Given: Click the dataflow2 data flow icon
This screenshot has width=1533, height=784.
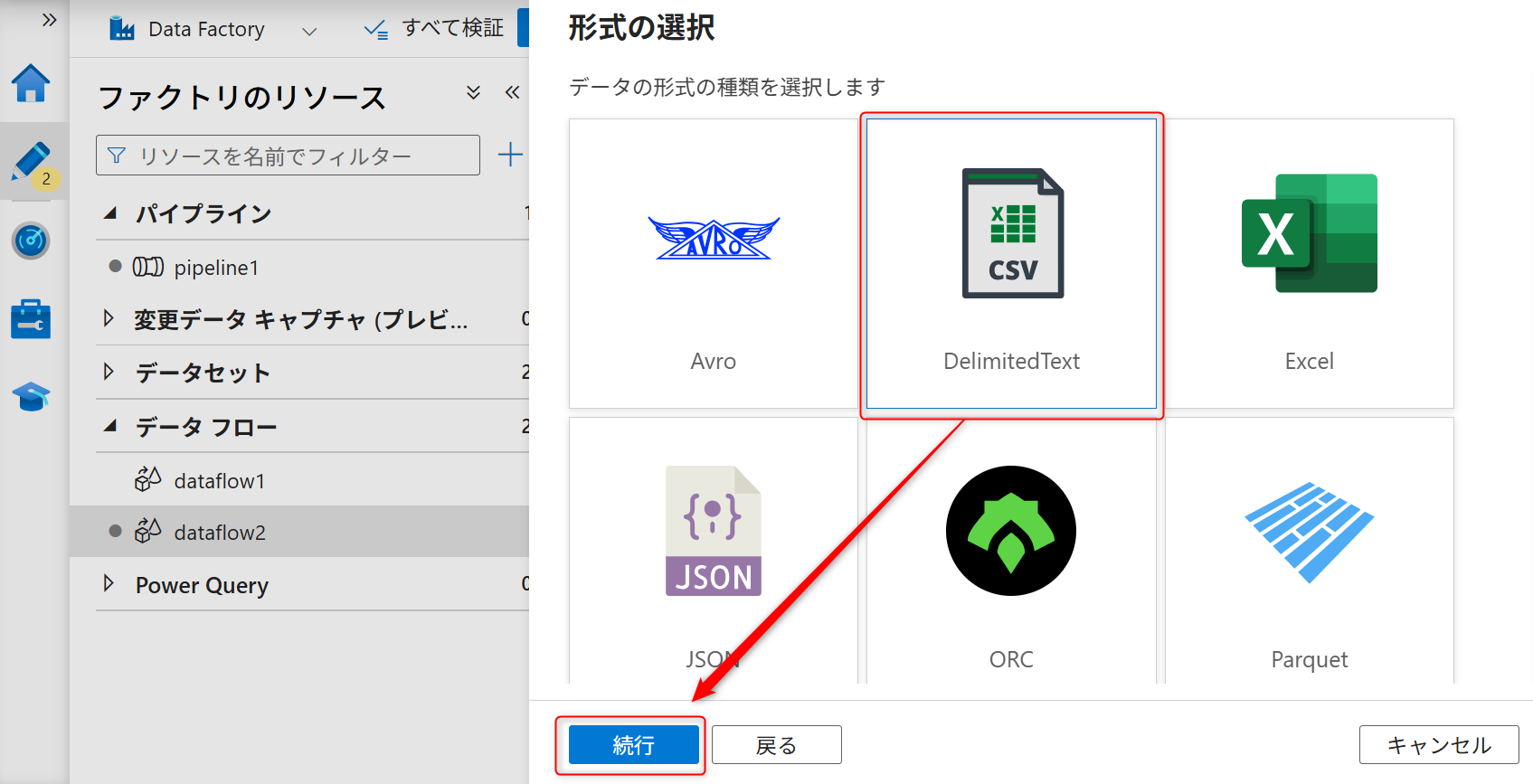Looking at the screenshot, I should pos(148,531).
